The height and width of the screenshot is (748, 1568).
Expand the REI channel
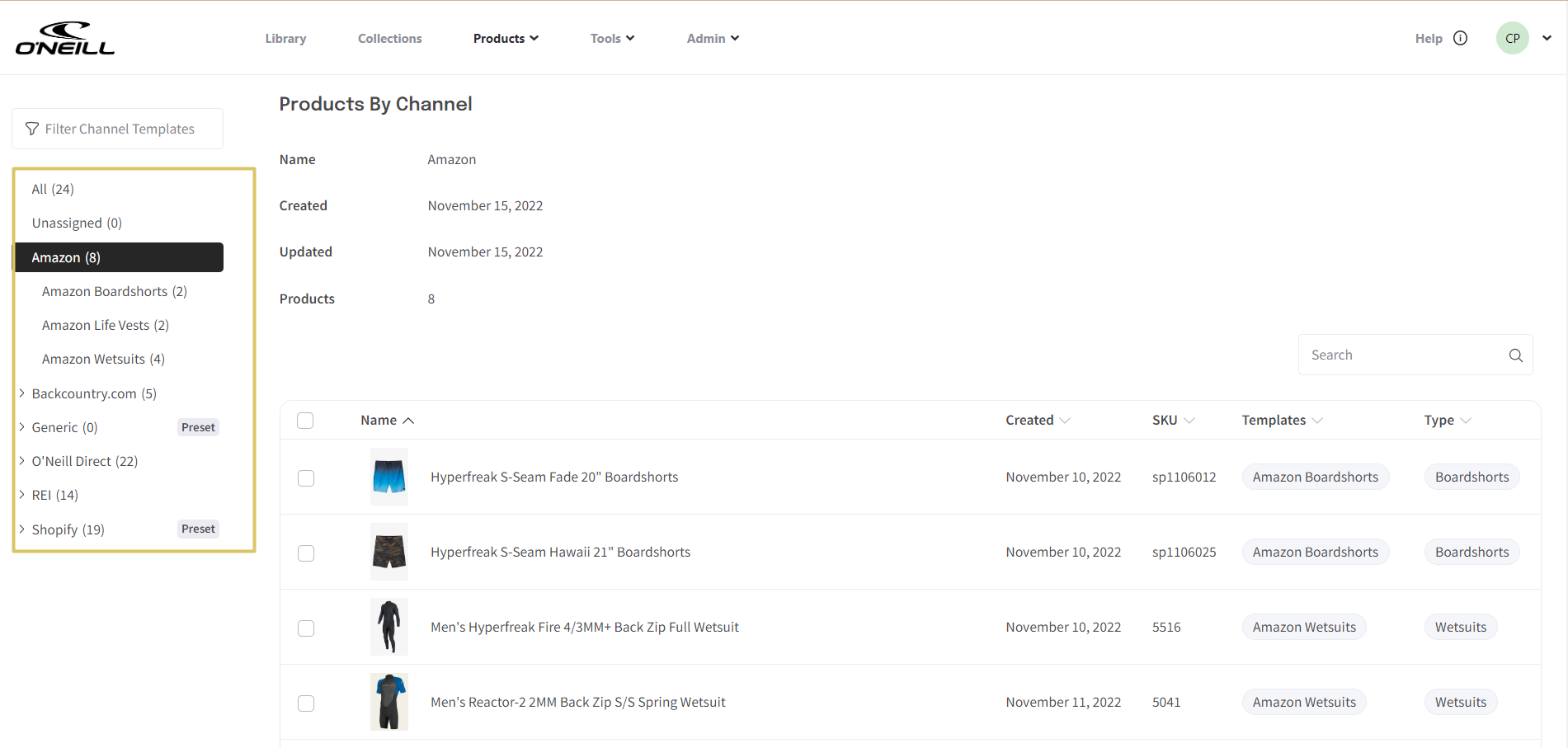pyautogui.click(x=22, y=495)
